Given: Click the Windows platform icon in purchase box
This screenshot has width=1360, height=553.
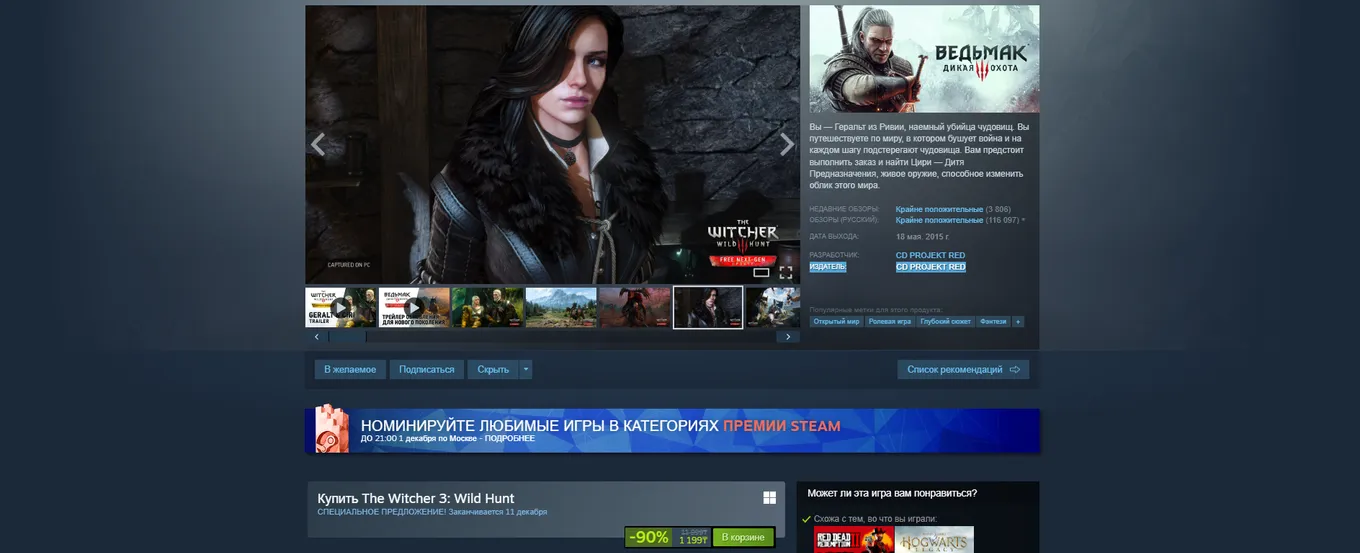Looking at the screenshot, I should tap(770, 497).
